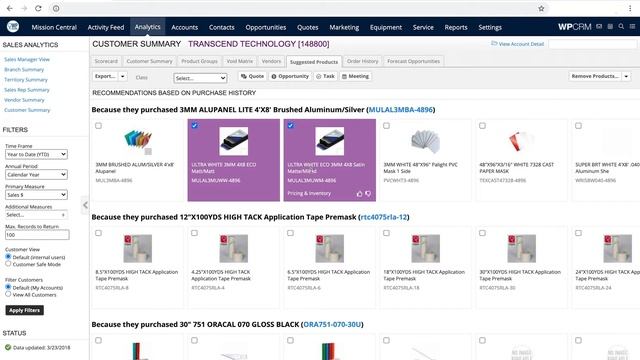Screen dimensions: 640x360
Task: Bookmark the page with the star icon
Action: pyautogui.click(x=541, y=8)
